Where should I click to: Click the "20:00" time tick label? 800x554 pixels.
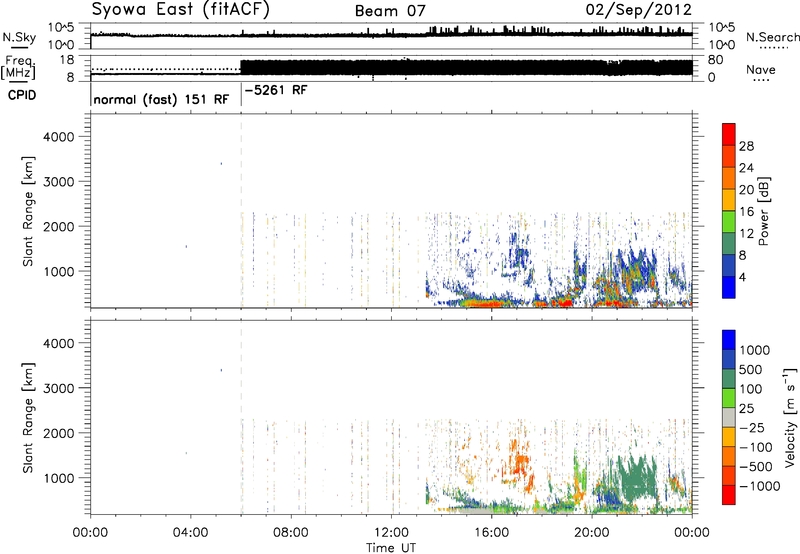pos(591,533)
